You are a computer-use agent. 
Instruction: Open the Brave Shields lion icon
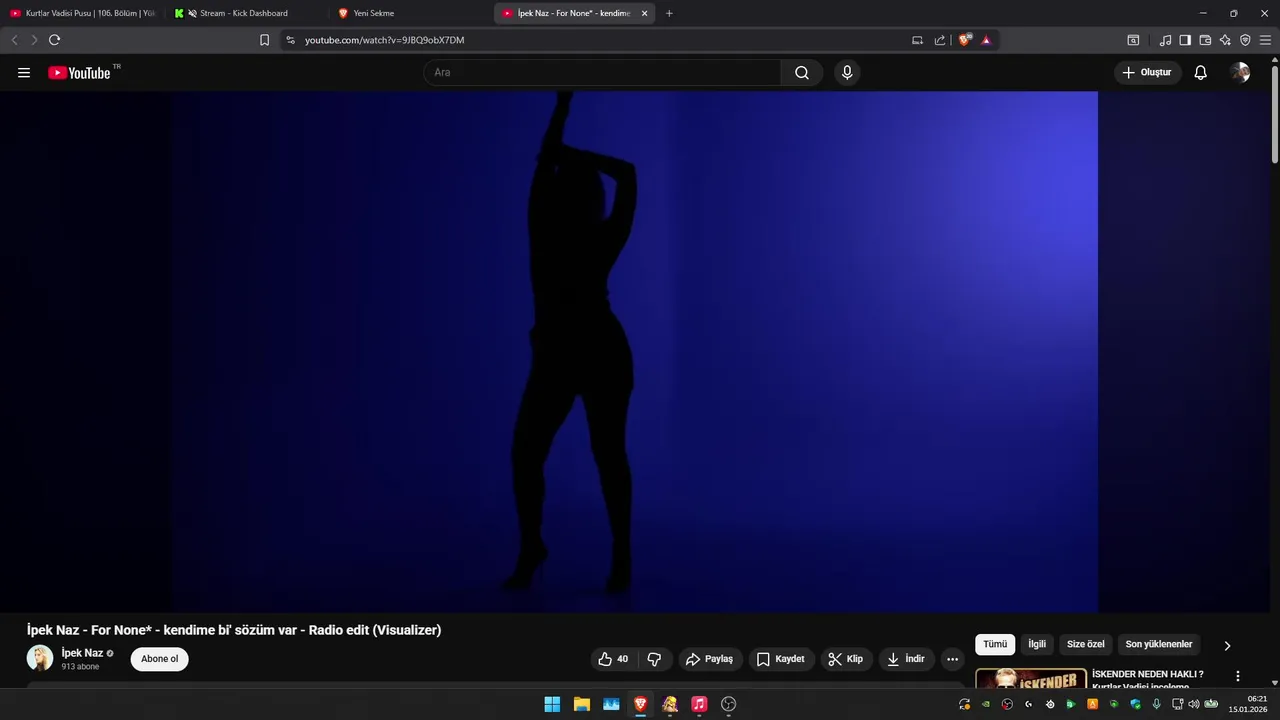[964, 40]
